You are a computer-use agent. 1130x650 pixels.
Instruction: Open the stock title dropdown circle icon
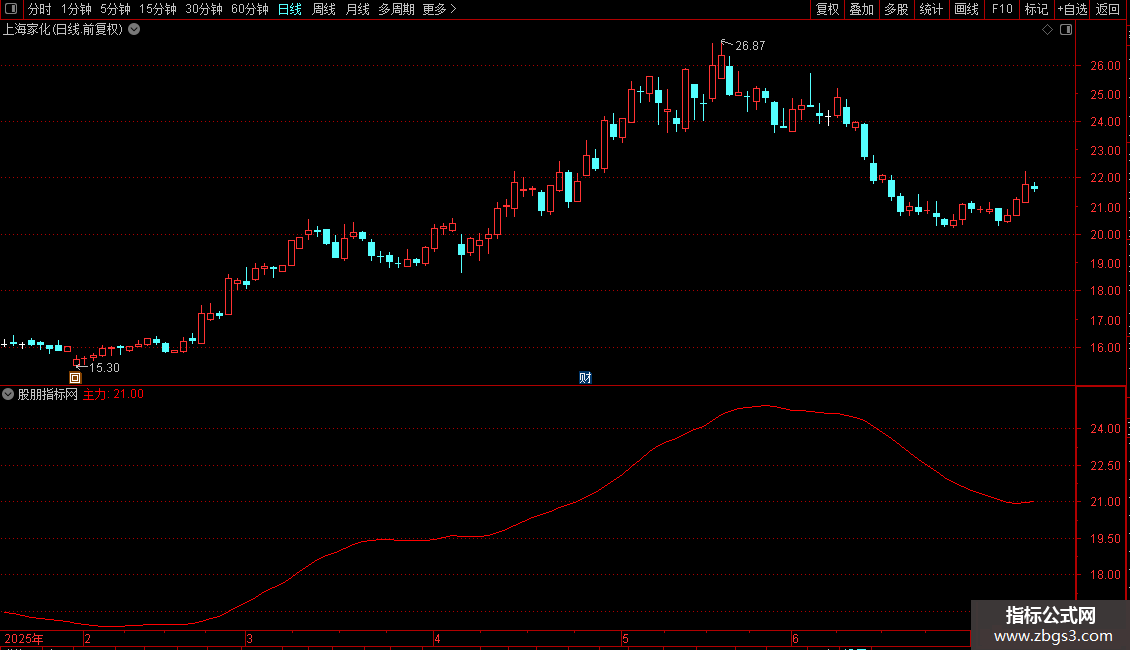(134, 30)
